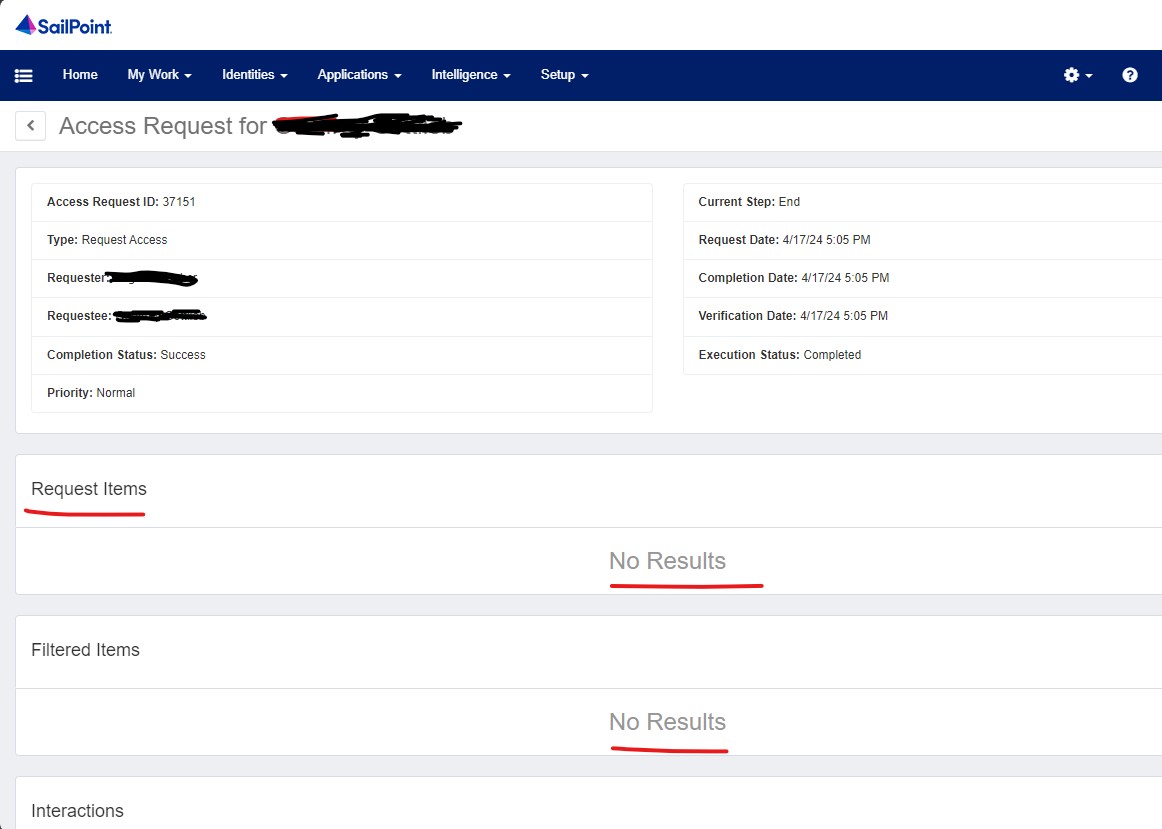
Task: Click the Request Items section heading
Action: 89,489
